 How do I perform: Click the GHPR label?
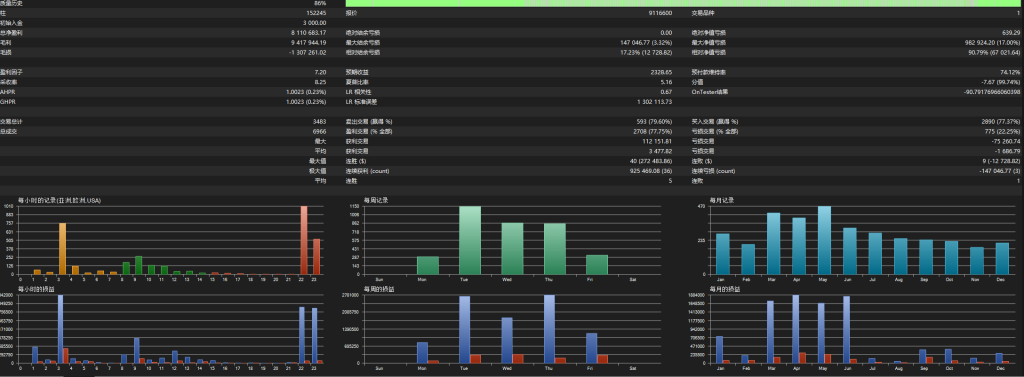click(x=7, y=101)
